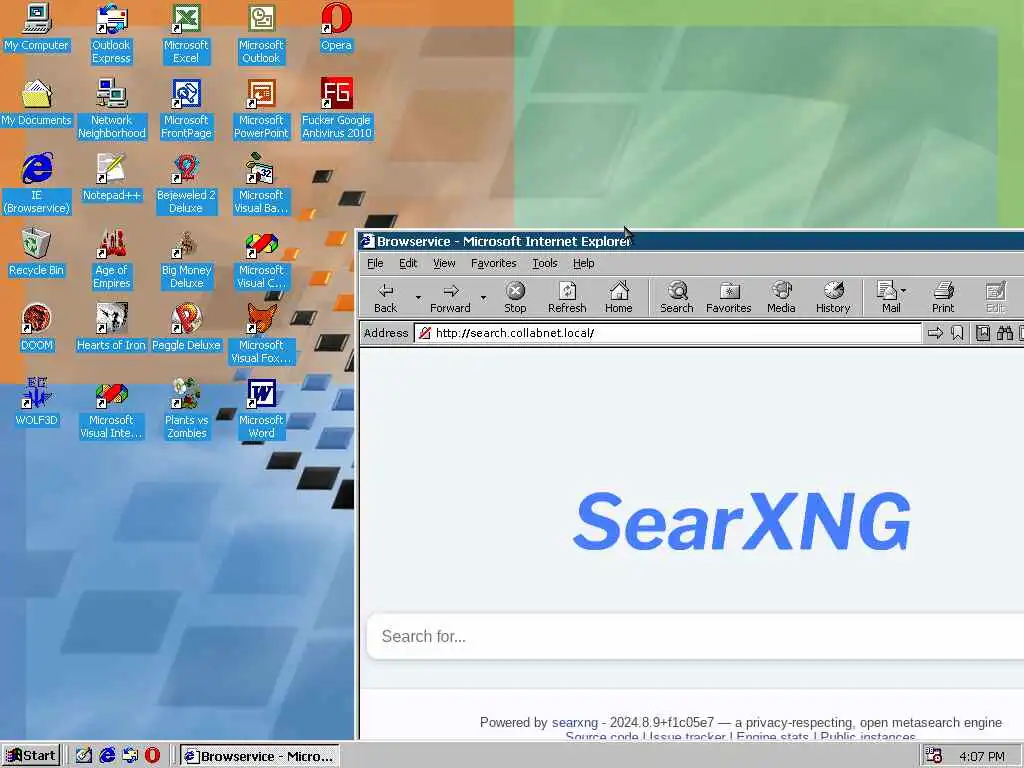Click the 4:07 PM taskbar clock
Viewport: 1024px width, 768px height.
point(982,756)
